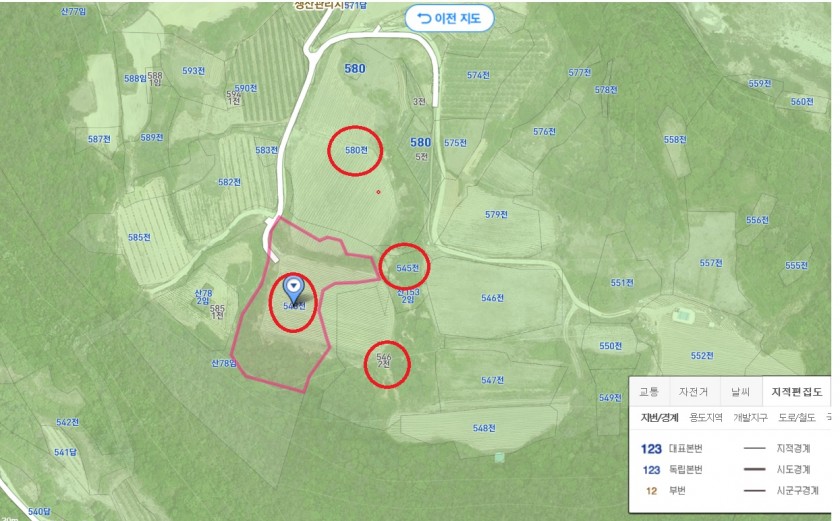This screenshot has width=840, height=521.
Task: Click the 585전 parcel label
Action: (139, 237)
